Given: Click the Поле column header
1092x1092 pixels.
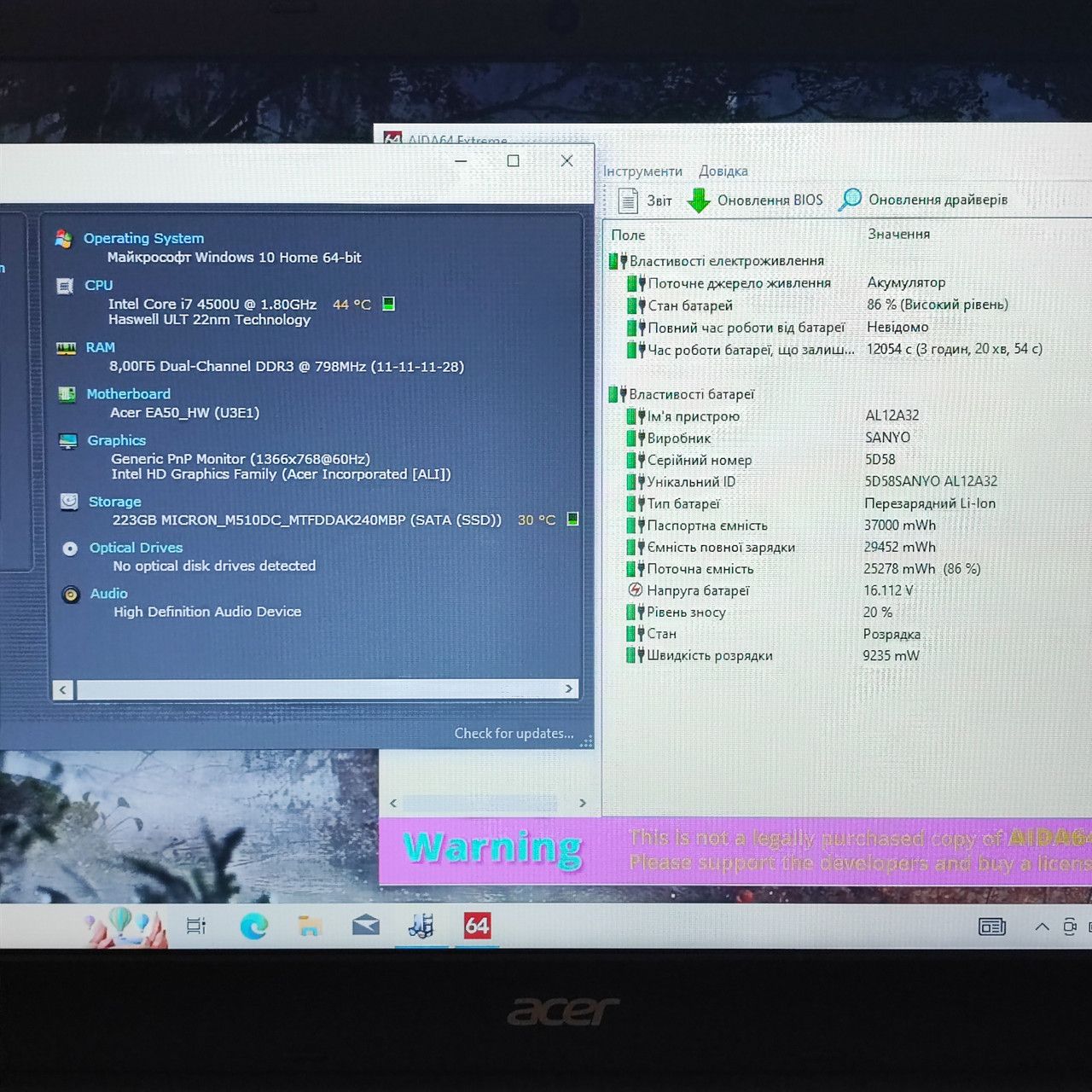Looking at the screenshot, I should point(629,235).
